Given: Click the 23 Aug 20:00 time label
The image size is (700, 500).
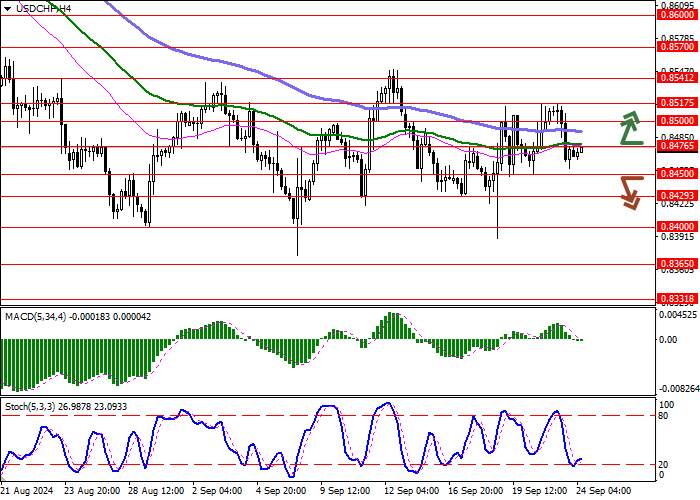Looking at the screenshot, I should (92, 491).
